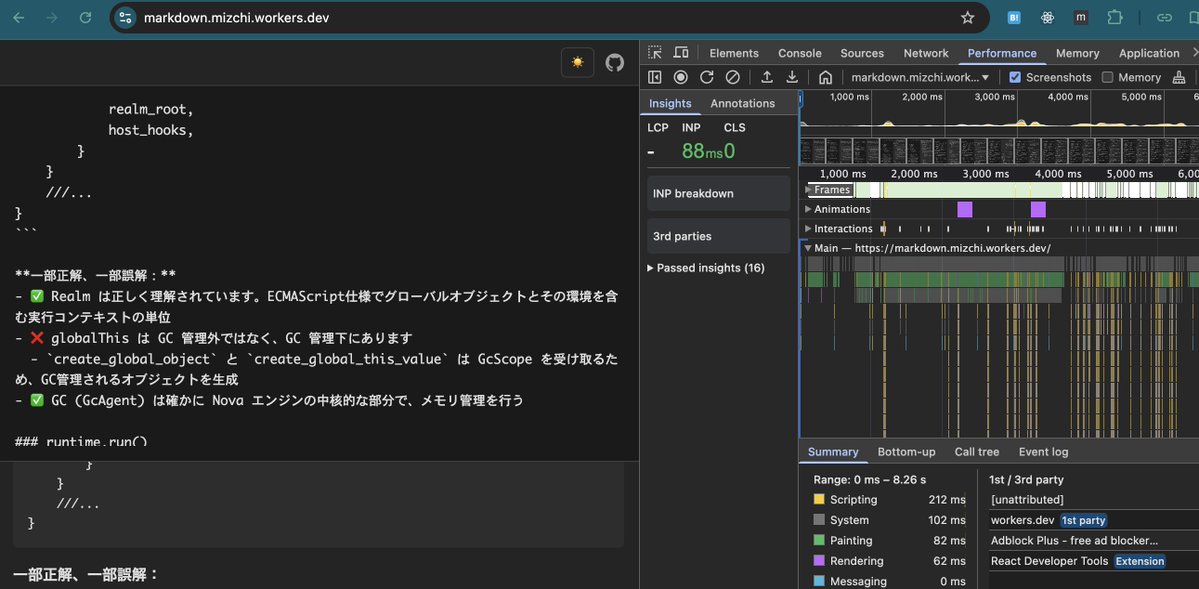Collapse the Main thread track
This screenshot has width=1199, height=589.
[807, 248]
